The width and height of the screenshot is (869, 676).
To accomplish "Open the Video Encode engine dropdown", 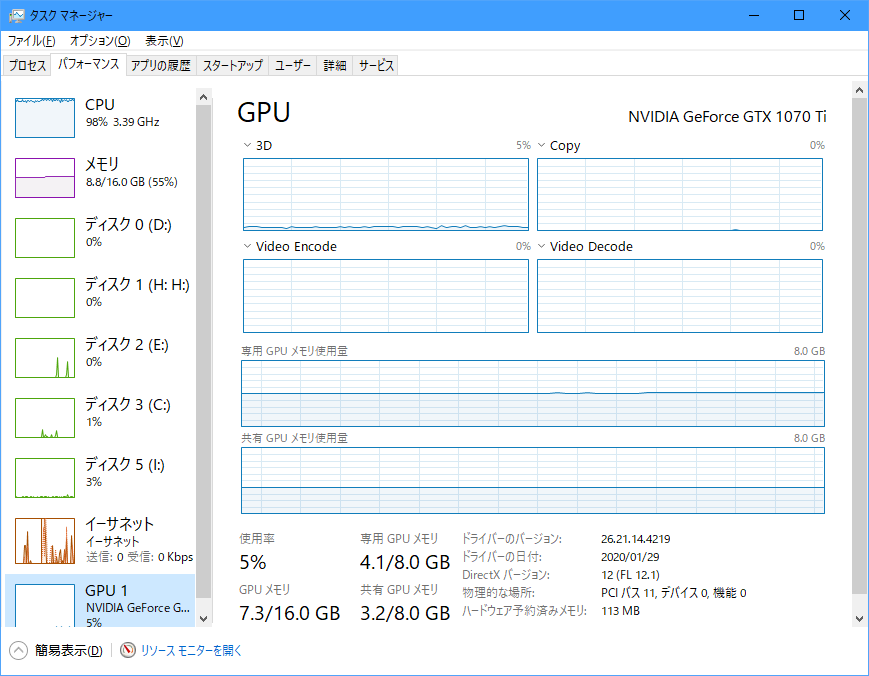I will coord(247,246).
